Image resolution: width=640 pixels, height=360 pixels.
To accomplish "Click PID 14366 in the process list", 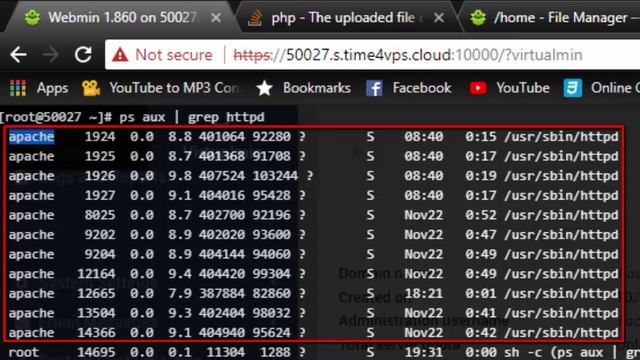I will click(x=96, y=332).
